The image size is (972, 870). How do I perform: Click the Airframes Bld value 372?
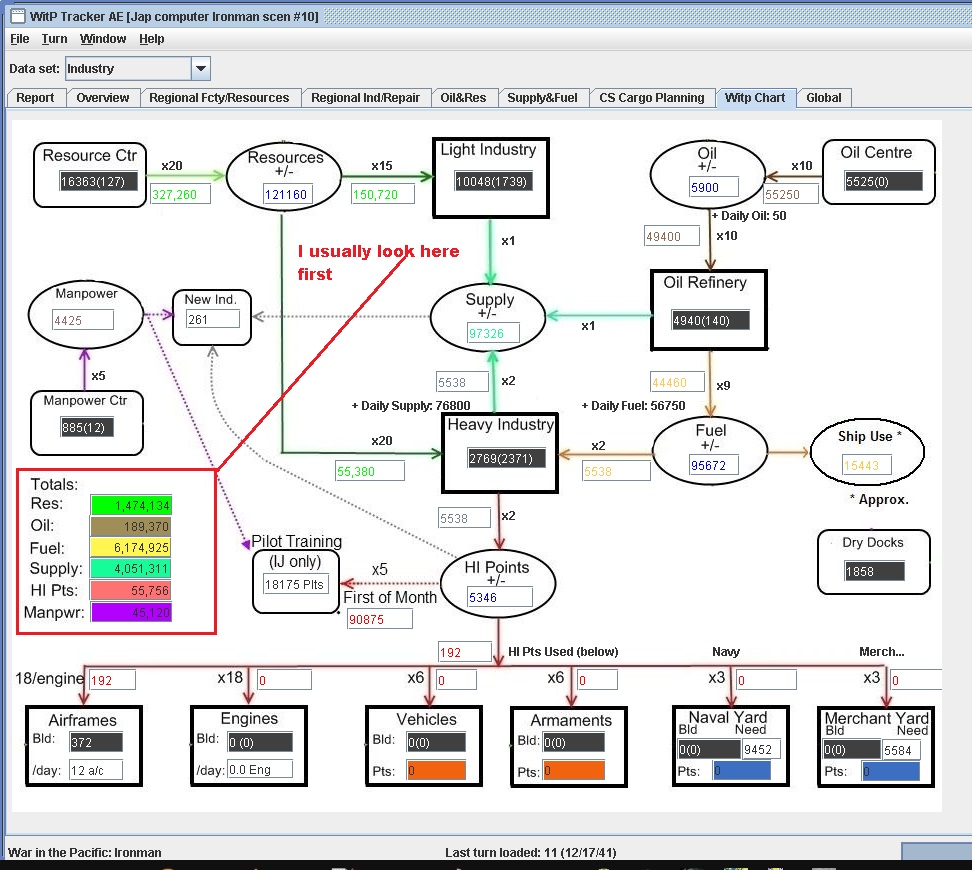tap(96, 742)
